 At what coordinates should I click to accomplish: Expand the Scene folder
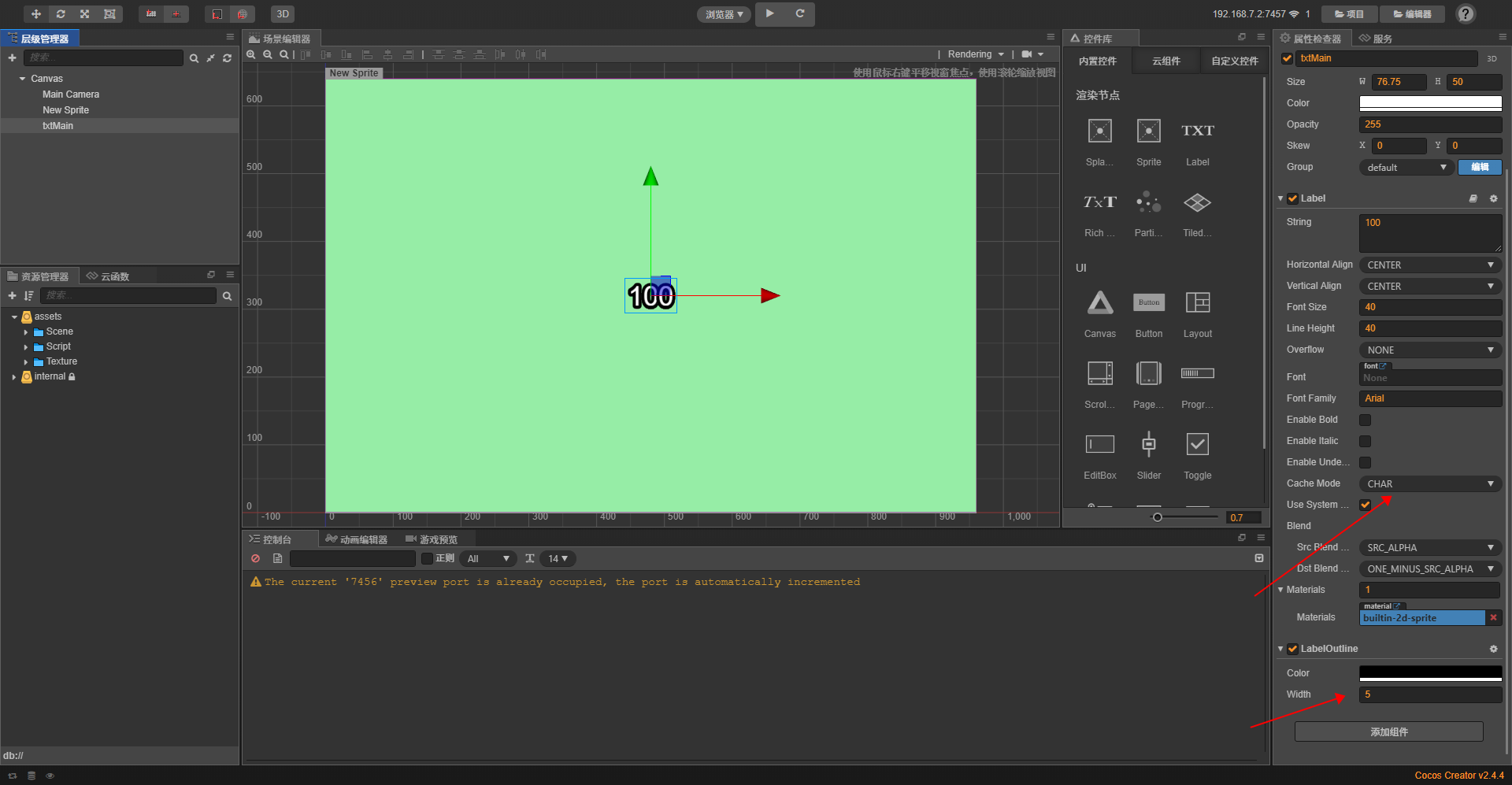point(26,332)
